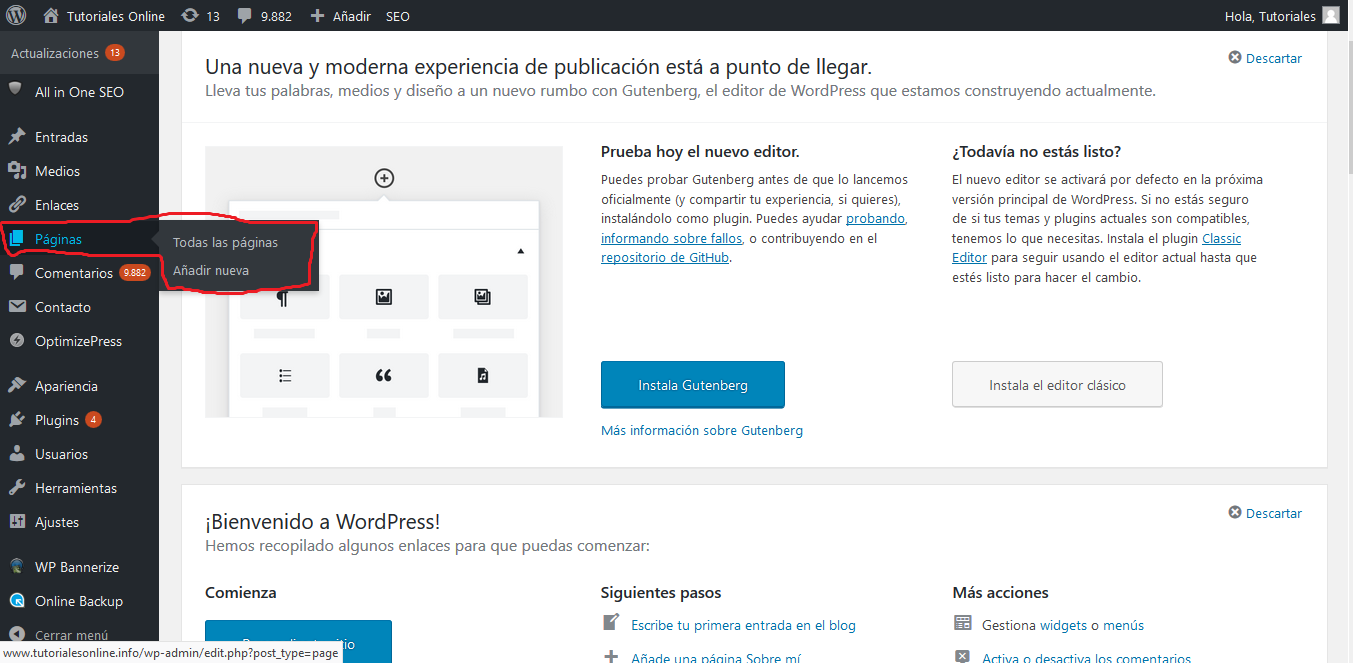Screen dimensions: 1353x663
Task: Click the plus icon next to Añadir
Action: click(317, 16)
